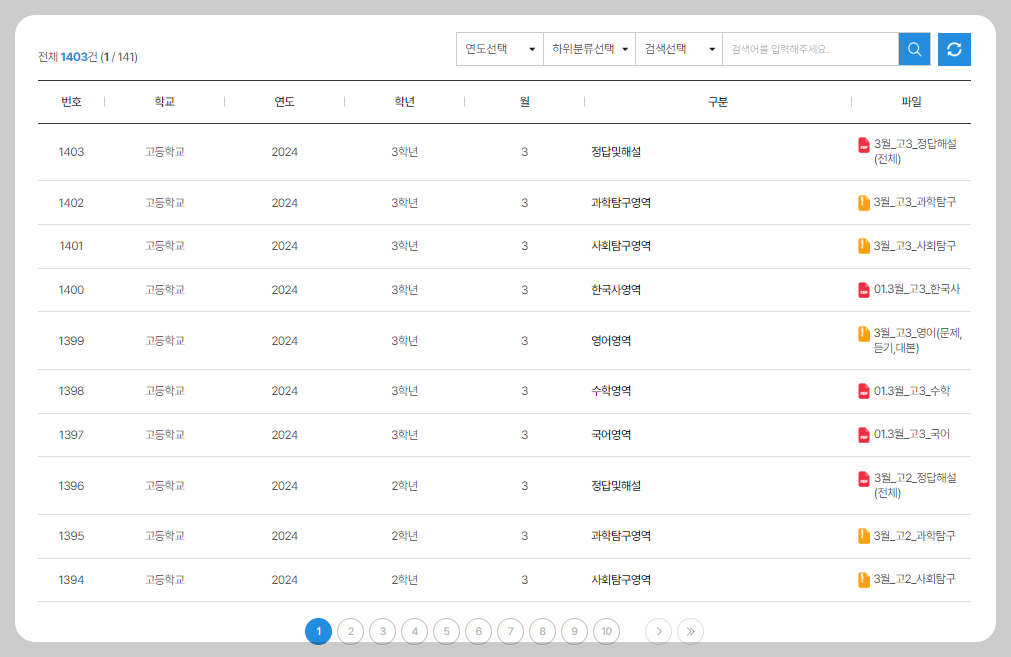Click row number 1402 cell
Screen dimensions: 1011x657
pos(72,203)
